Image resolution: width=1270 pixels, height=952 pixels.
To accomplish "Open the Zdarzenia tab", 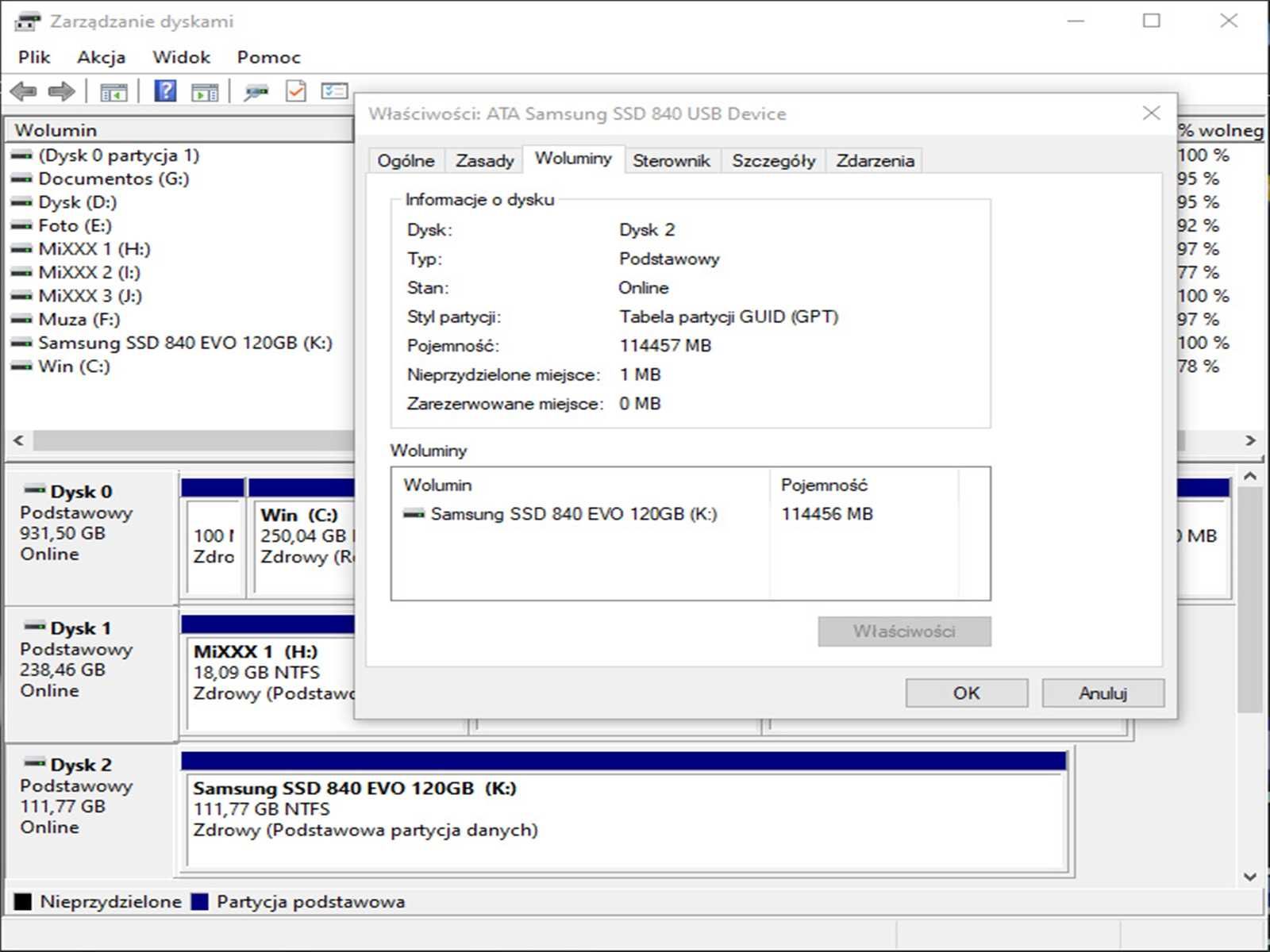I will [875, 161].
